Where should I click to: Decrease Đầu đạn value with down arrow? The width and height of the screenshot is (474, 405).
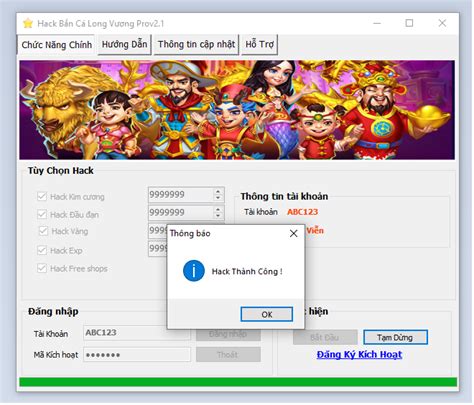tap(218, 215)
